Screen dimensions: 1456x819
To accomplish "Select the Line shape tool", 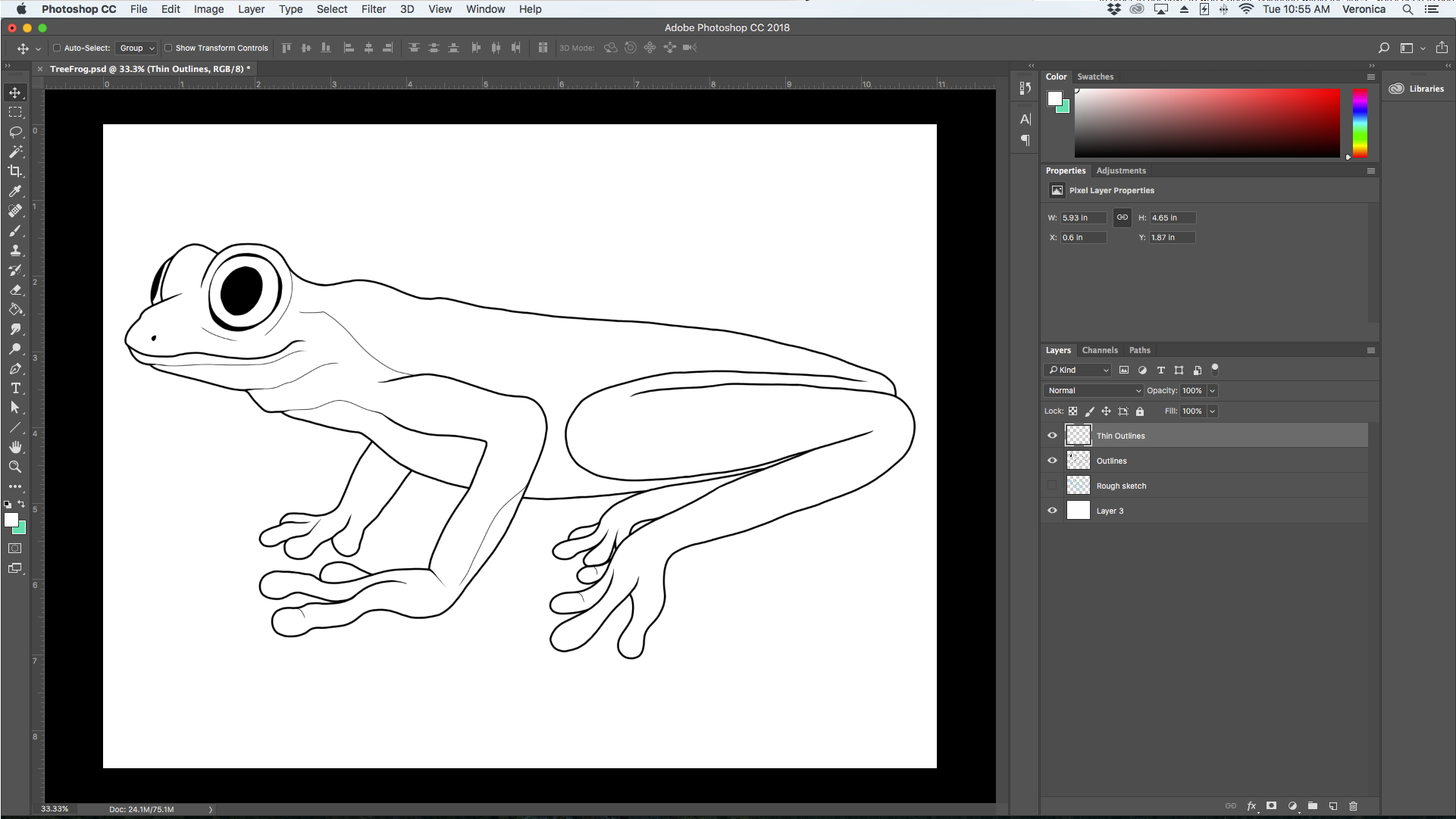I will coord(15,427).
